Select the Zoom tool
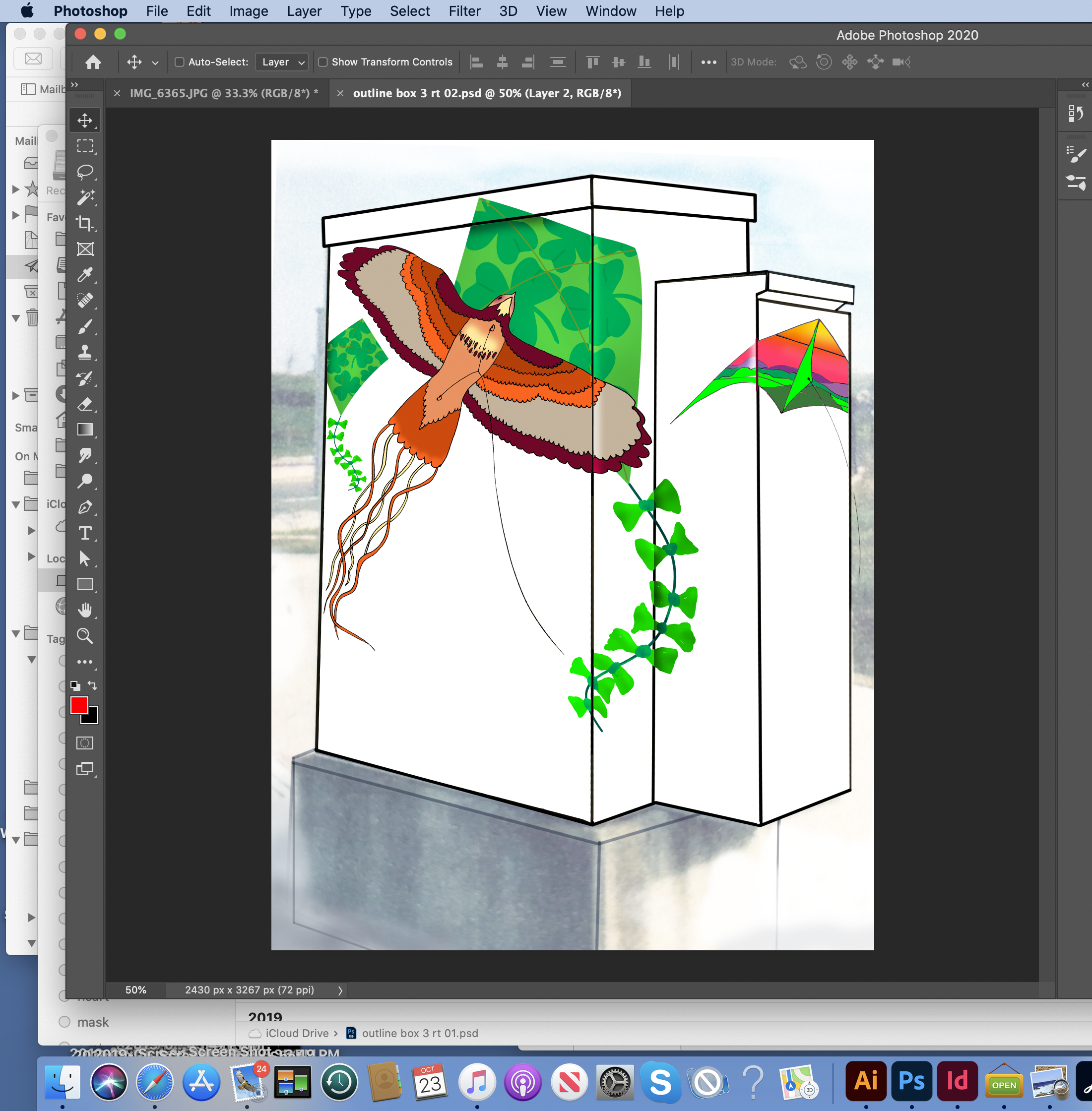1092x1111 pixels. (85, 635)
